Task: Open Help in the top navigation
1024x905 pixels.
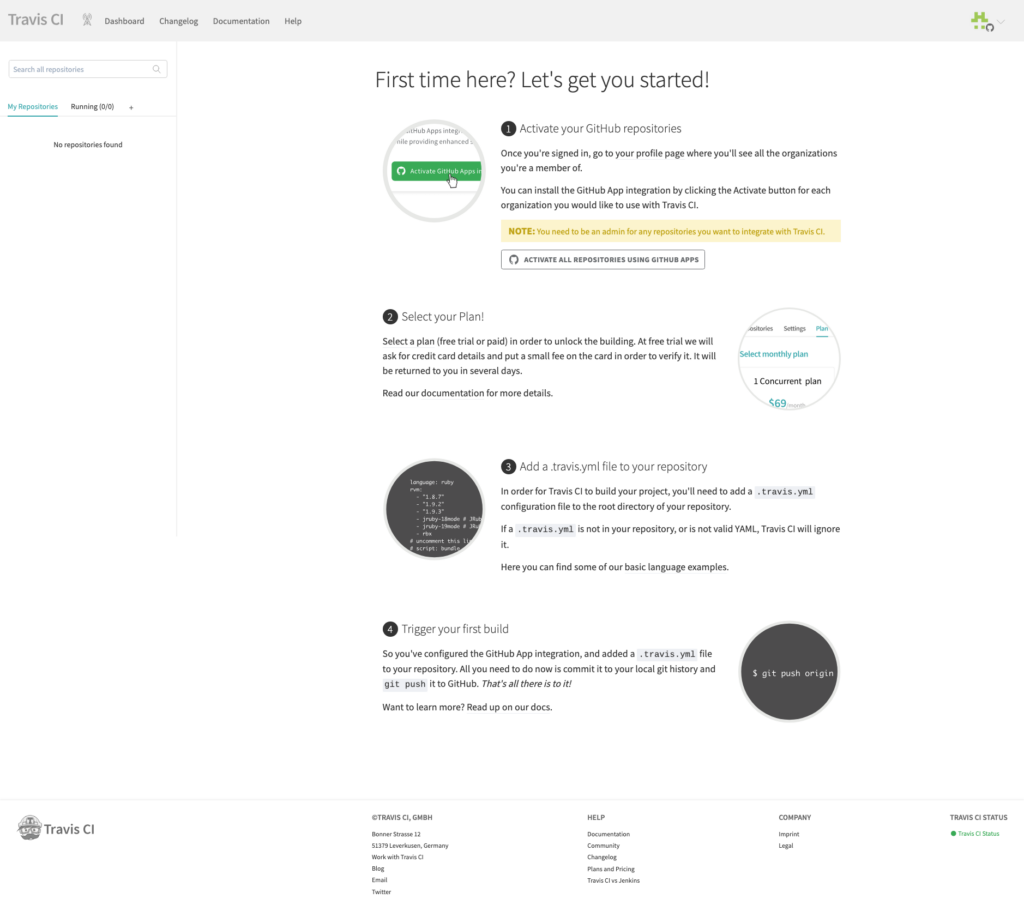Action: (x=293, y=21)
